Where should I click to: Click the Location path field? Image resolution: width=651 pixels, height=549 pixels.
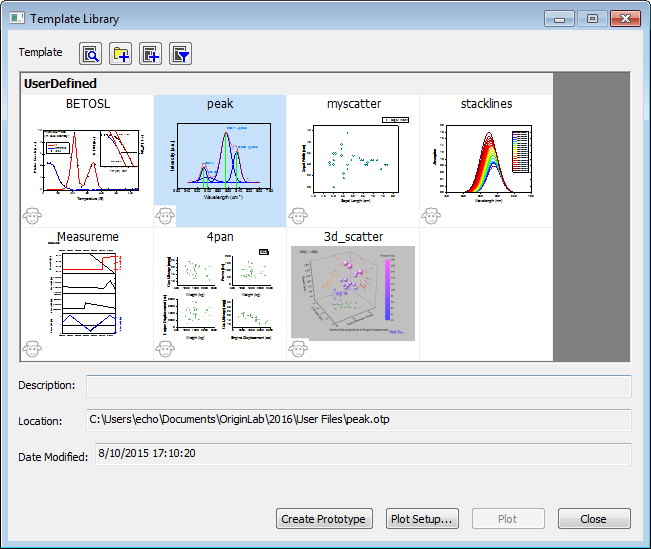click(x=359, y=420)
